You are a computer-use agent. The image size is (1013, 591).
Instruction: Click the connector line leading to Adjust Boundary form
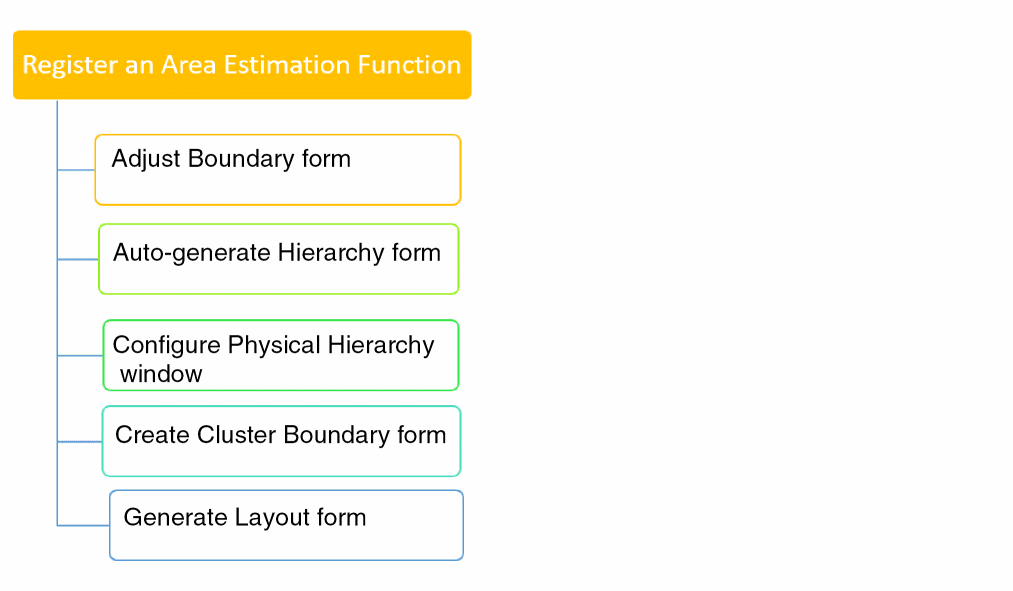point(76,170)
